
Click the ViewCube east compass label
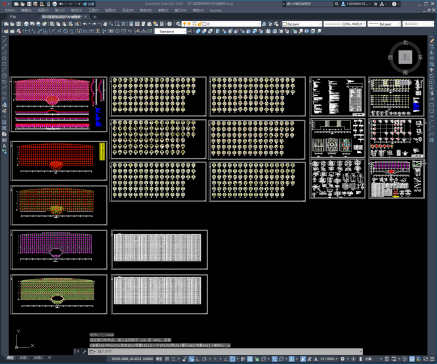tap(420, 57)
